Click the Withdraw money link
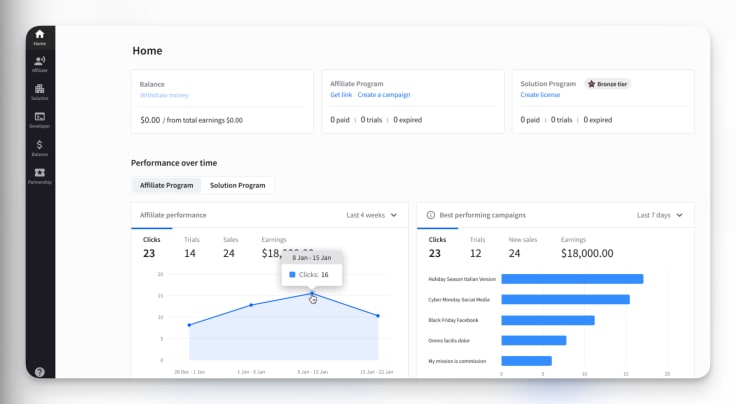The height and width of the screenshot is (404, 736). pos(164,95)
